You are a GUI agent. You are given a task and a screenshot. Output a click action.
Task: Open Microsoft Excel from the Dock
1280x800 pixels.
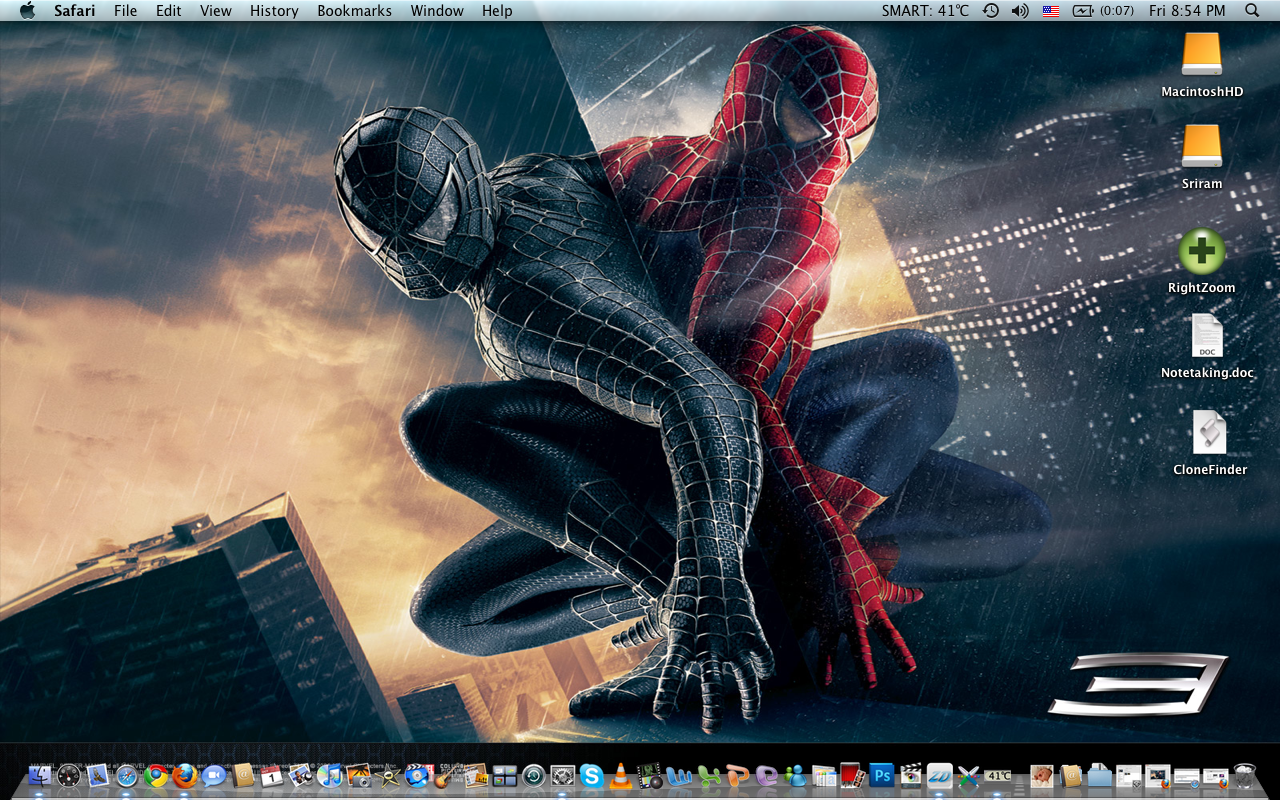[x=709, y=775]
